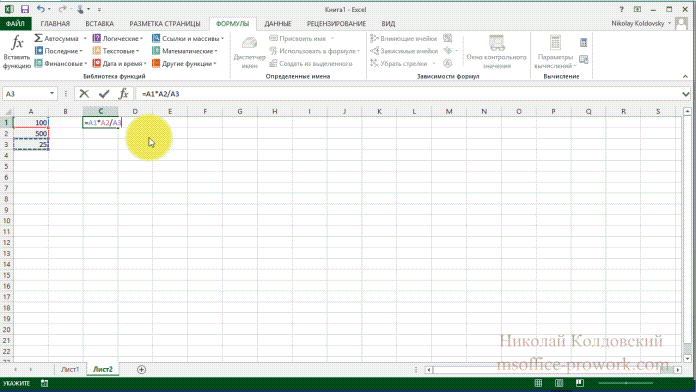Undo the last action in the quick access toolbar
Image resolution: width=696 pixels, height=392 pixels.
40,9
